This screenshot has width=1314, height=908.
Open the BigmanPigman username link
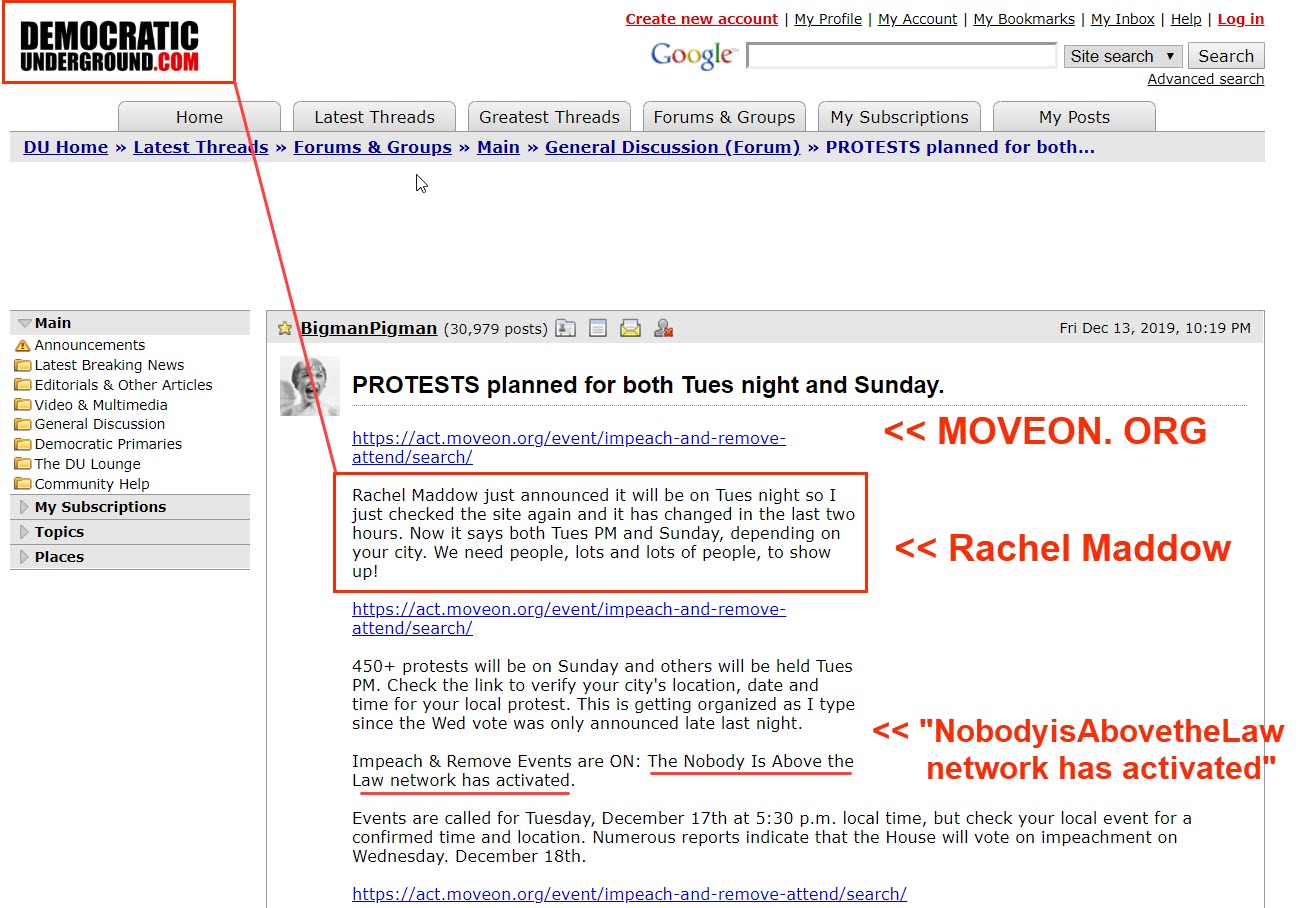click(368, 328)
